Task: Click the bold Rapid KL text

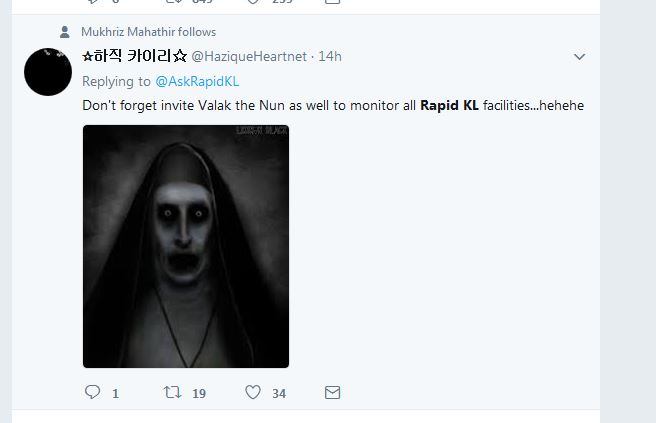Action: coord(449,104)
